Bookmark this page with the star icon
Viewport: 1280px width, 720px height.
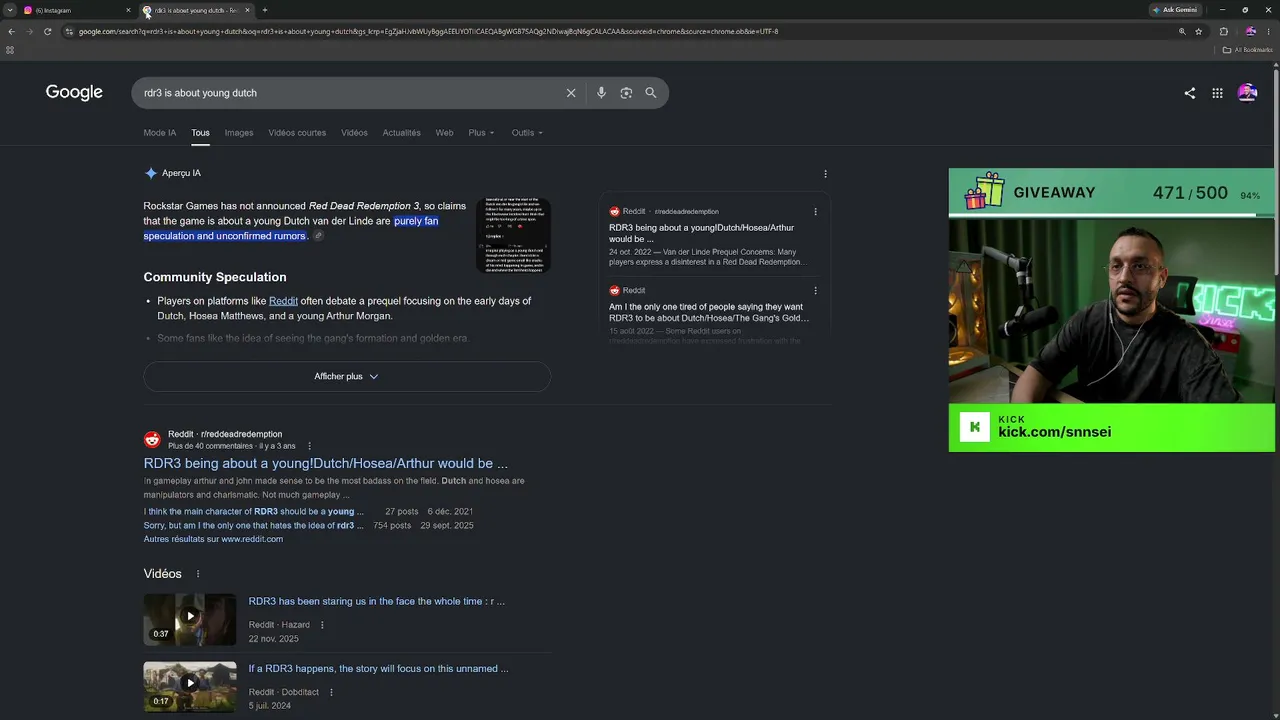pyautogui.click(x=1199, y=31)
